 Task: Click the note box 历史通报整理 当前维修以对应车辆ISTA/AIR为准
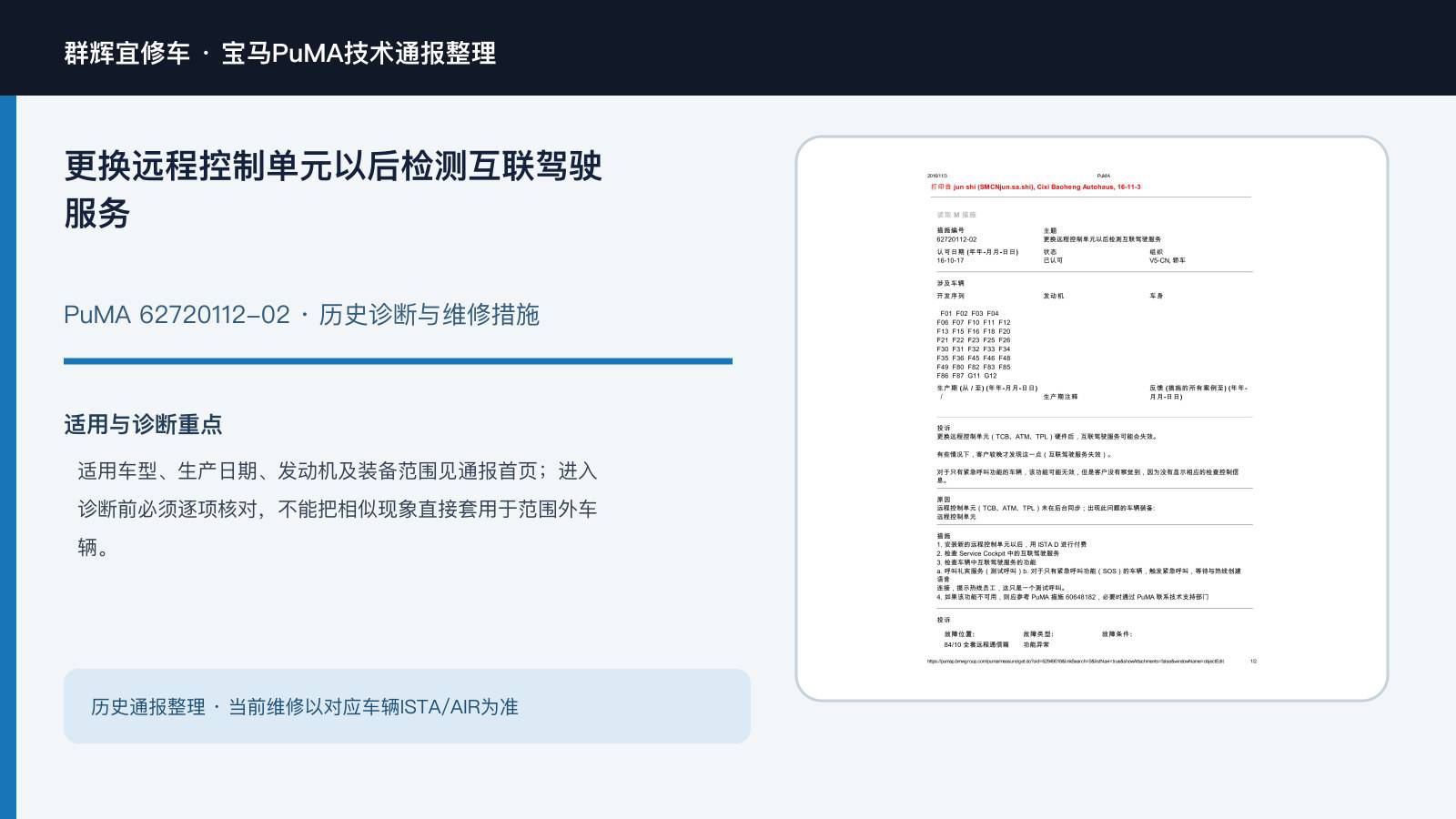[407, 706]
